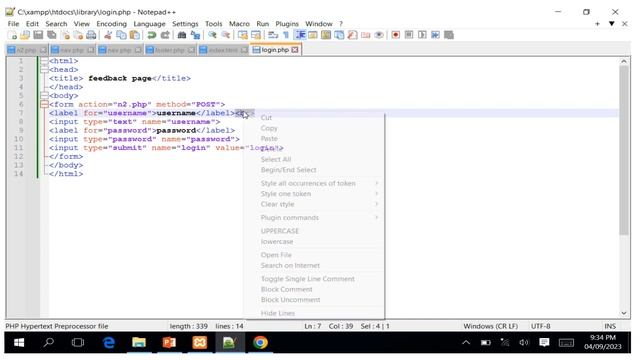Click the Close document toolbar icon

pyautogui.click(x=65, y=35)
